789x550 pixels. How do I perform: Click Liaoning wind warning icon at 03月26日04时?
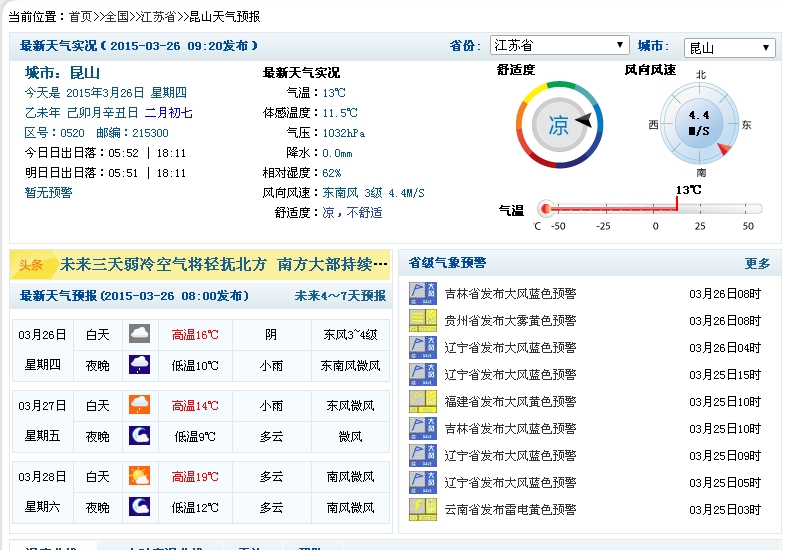(423, 347)
